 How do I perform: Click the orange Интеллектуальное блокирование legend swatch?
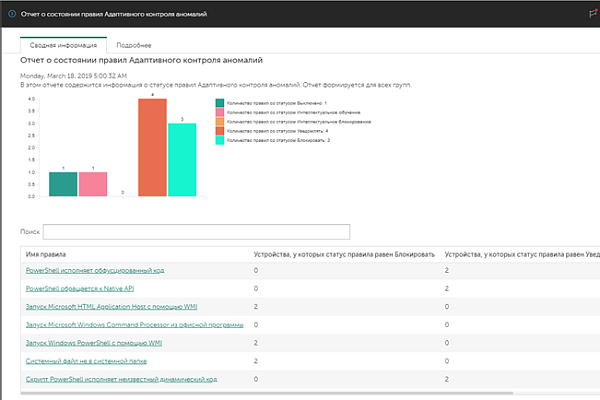tap(220, 122)
